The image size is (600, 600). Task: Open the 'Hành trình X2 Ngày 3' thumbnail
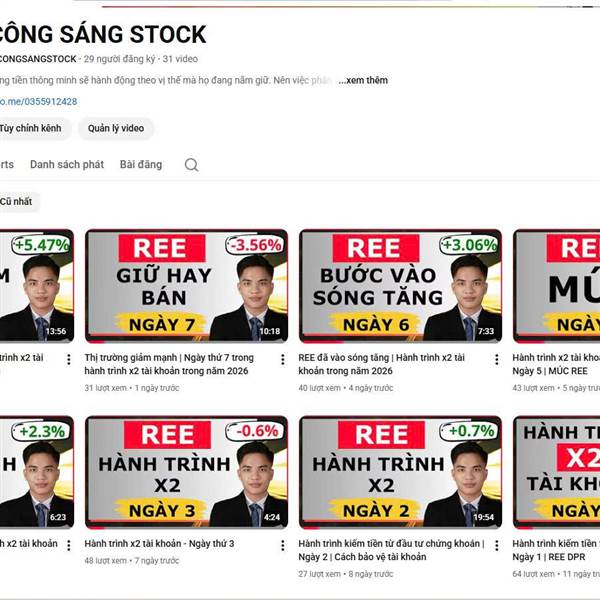186,472
